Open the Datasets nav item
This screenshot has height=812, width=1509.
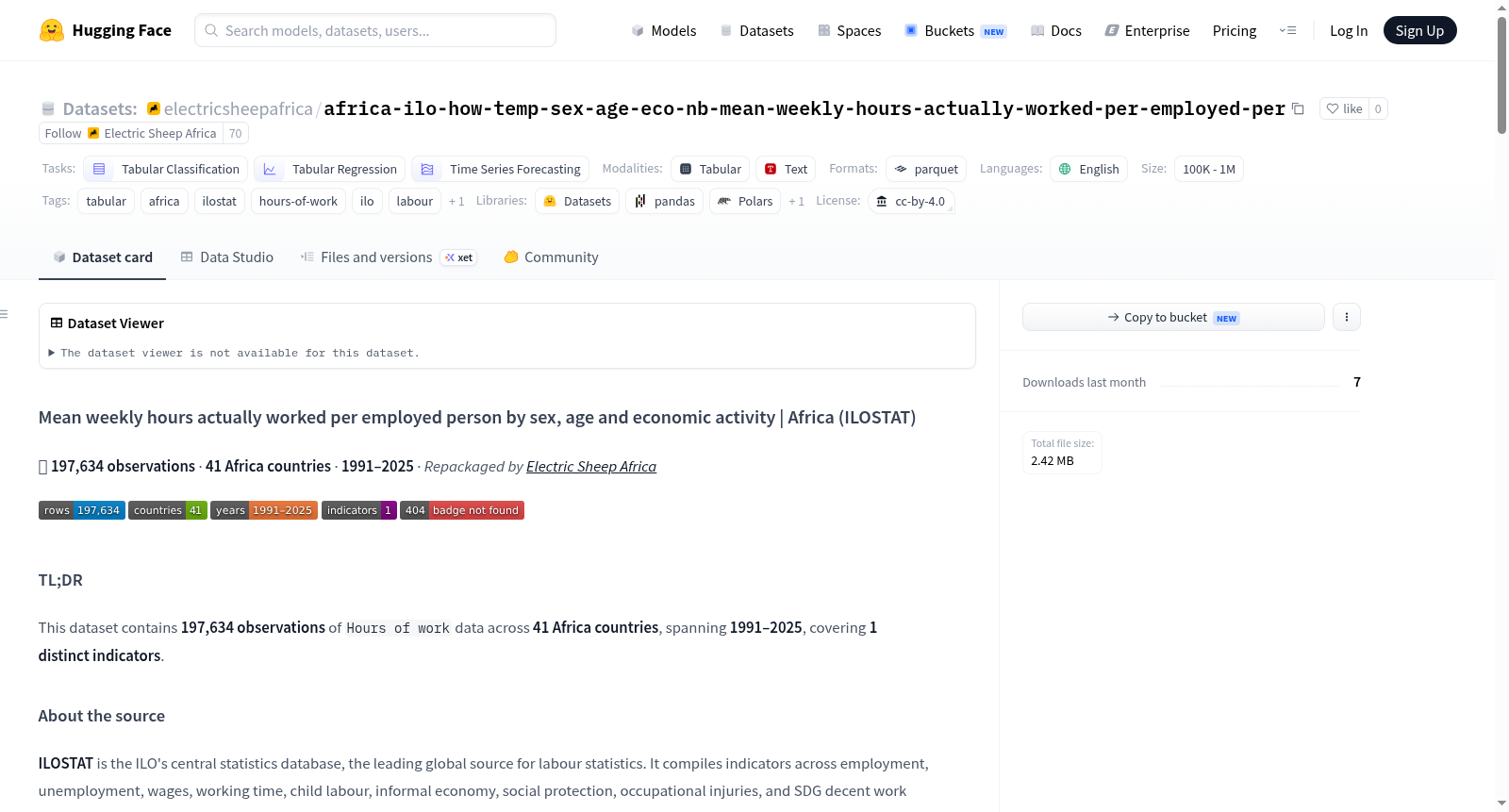coord(756,30)
